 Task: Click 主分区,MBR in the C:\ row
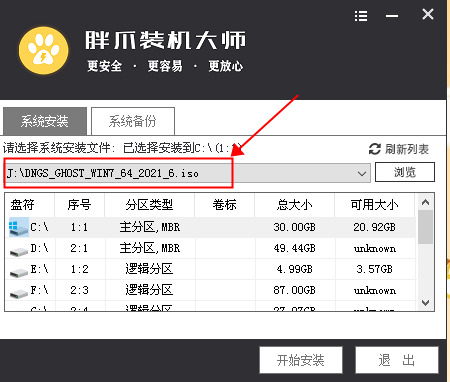tap(150, 228)
